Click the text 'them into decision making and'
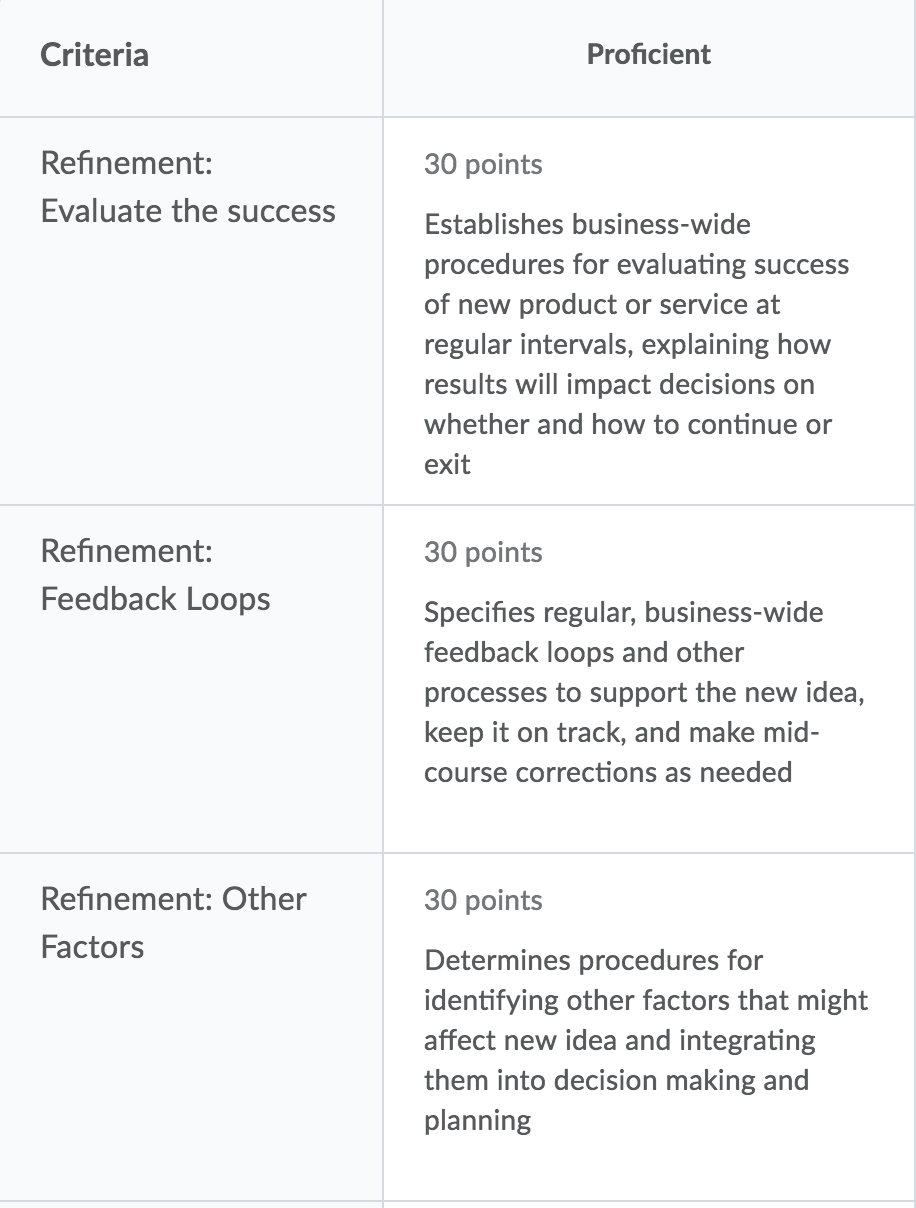The height and width of the screenshot is (1208, 916). point(616,1080)
